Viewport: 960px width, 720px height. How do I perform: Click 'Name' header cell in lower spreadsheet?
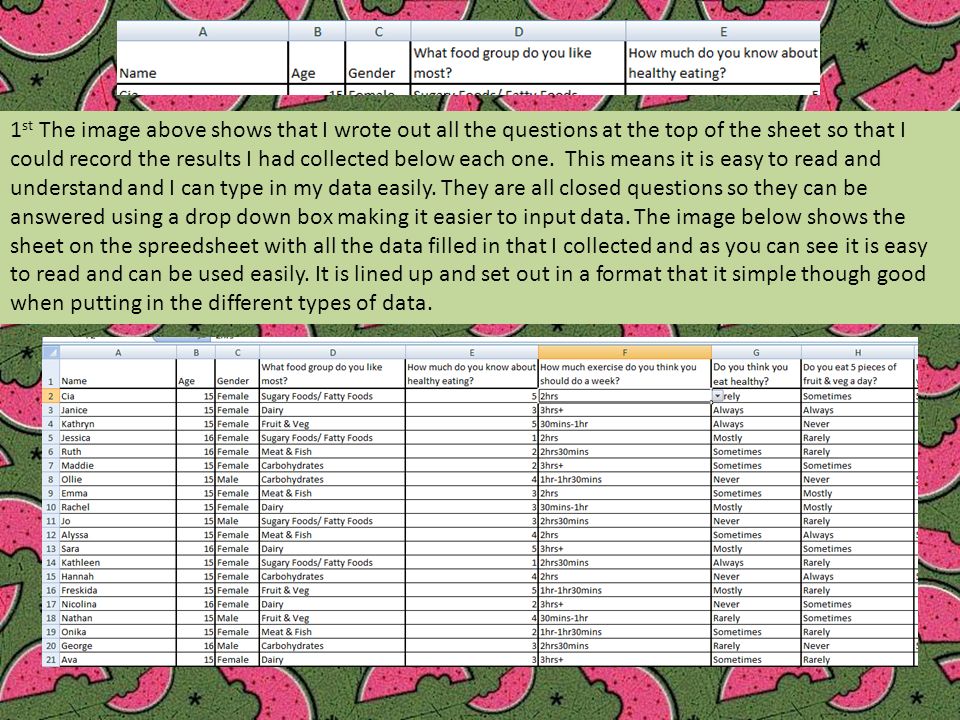pyautogui.click(x=118, y=374)
